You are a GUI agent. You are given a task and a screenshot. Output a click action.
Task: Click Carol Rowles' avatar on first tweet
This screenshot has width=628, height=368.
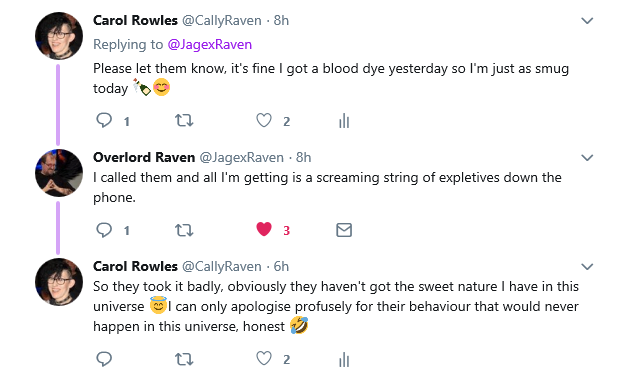coord(59,36)
